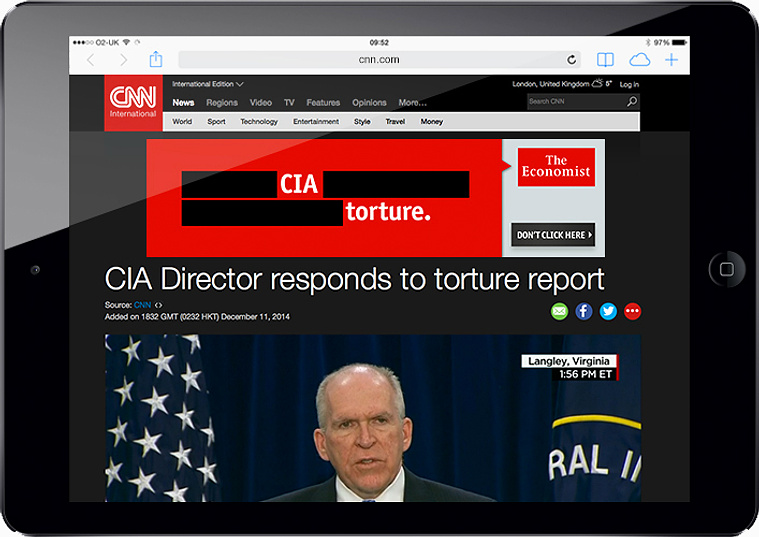759x537 pixels.
Task: Open the Safari bookmarks book icon
Action: click(605, 60)
